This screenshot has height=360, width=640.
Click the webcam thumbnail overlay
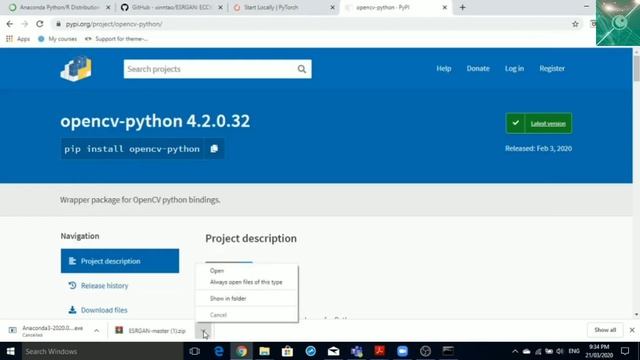point(618,22)
